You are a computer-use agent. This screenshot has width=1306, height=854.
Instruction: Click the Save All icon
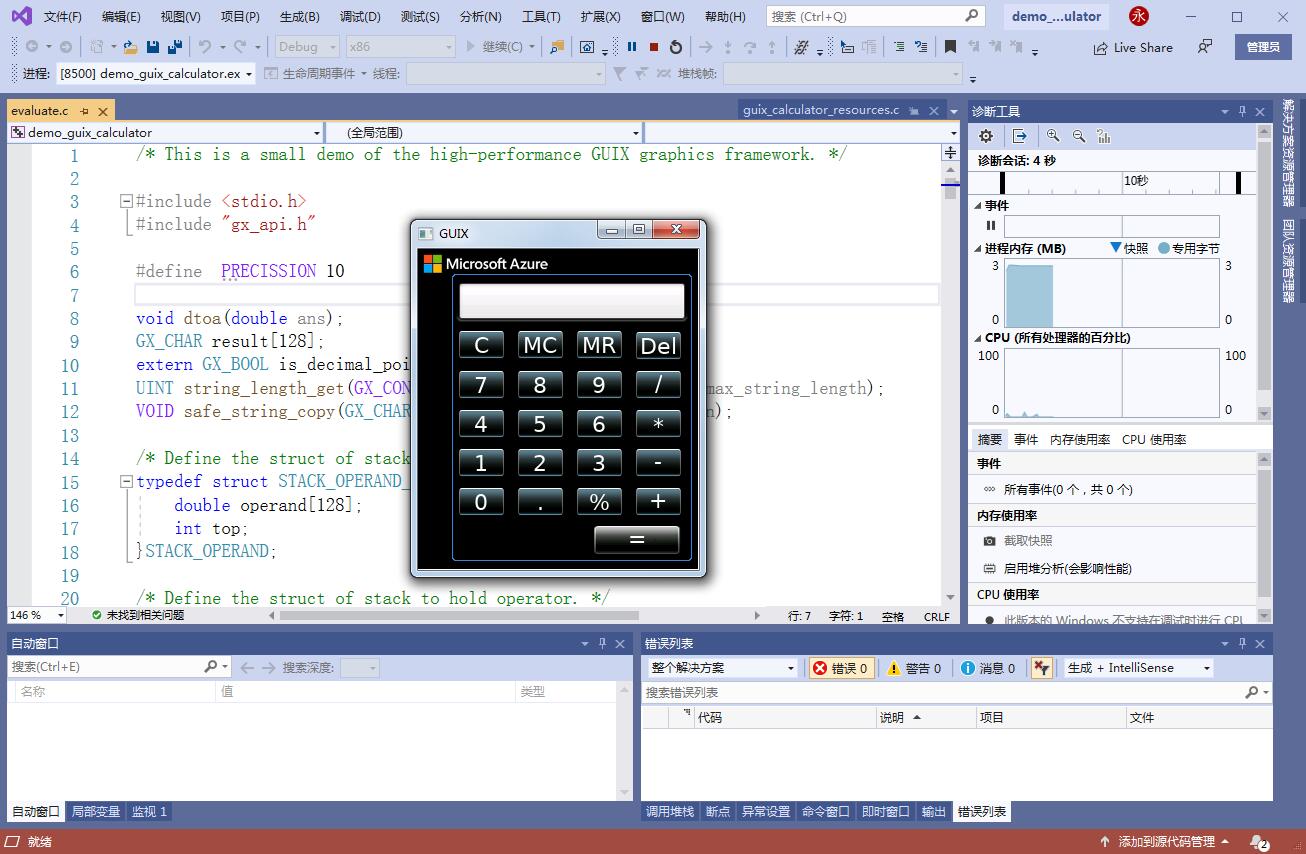[174, 47]
